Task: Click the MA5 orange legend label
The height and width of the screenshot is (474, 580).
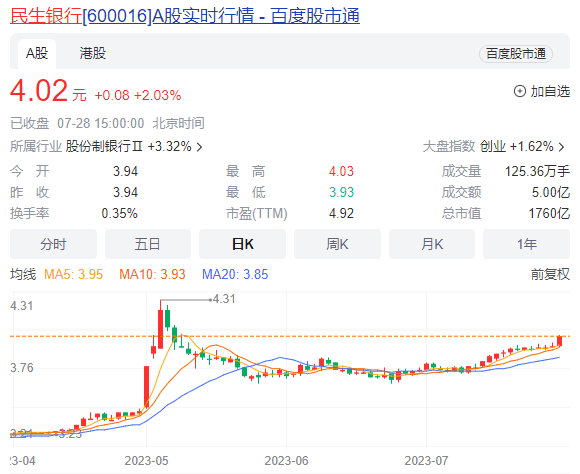Action: tap(73, 274)
